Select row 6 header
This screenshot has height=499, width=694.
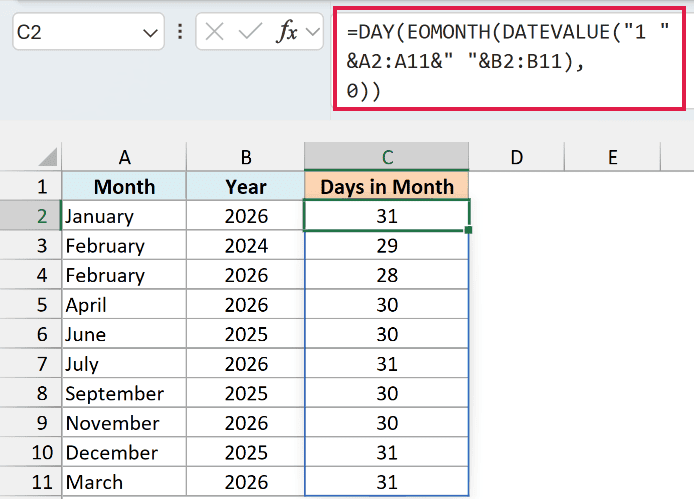31,334
